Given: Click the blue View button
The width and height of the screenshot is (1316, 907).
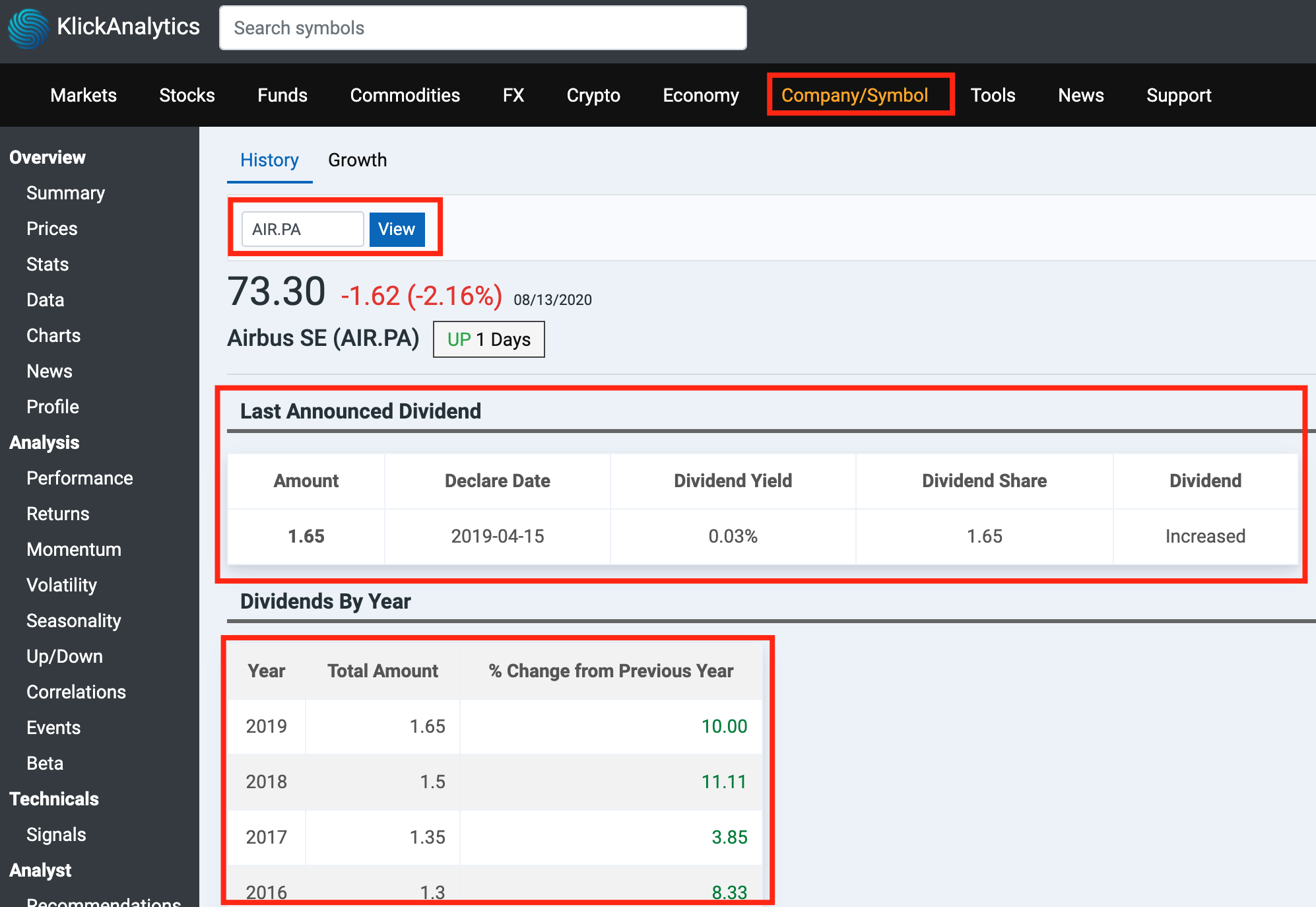Looking at the screenshot, I should pos(397,229).
